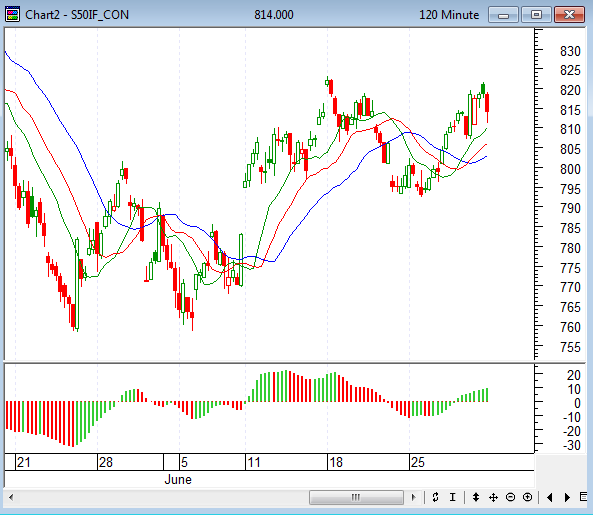Viewport: 593px width, 515px height.
Task: Click the scrollbar left arrow
Action: tap(11, 497)
